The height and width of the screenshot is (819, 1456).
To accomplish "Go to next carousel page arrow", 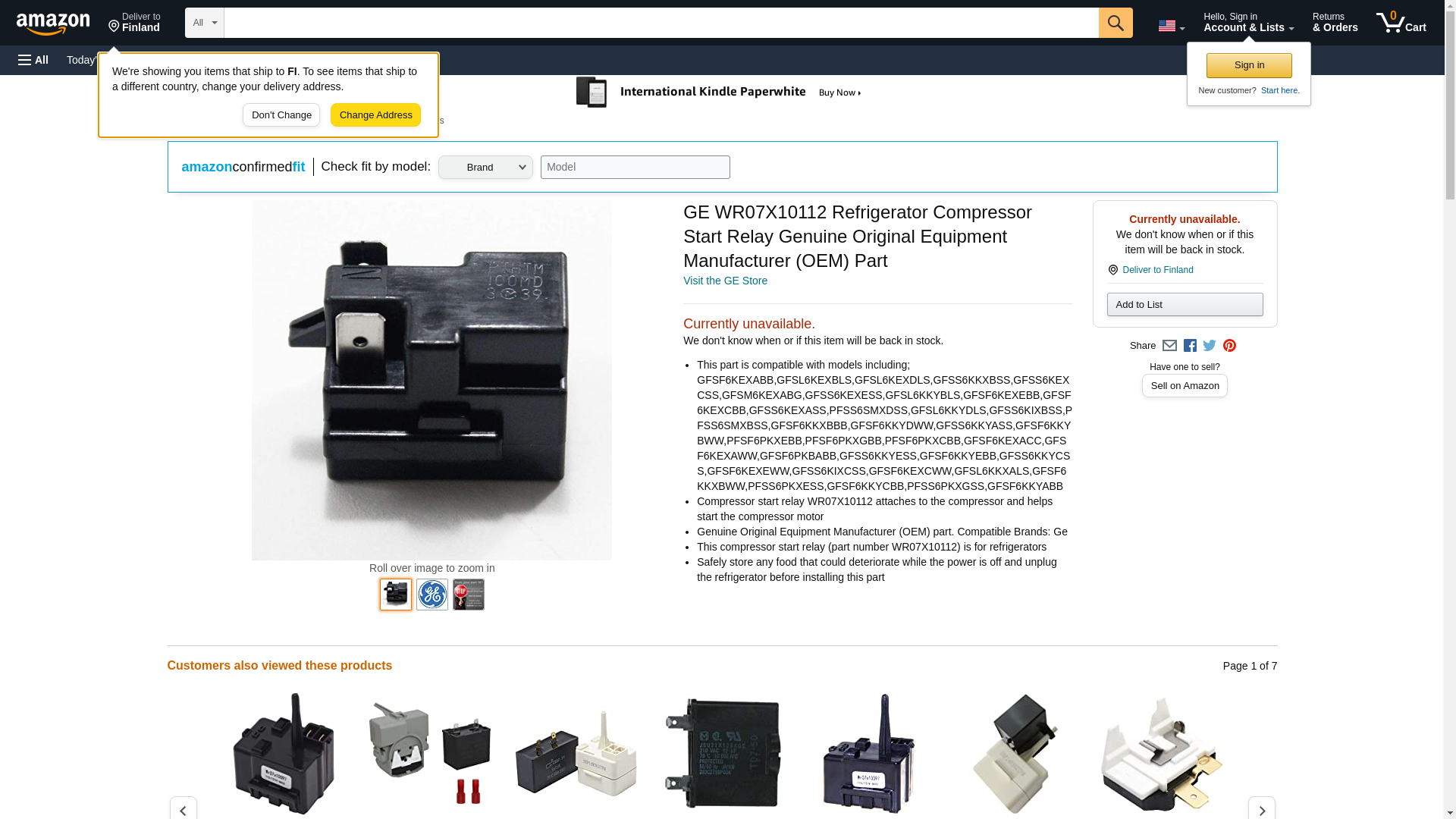I will coord(1261,809).
